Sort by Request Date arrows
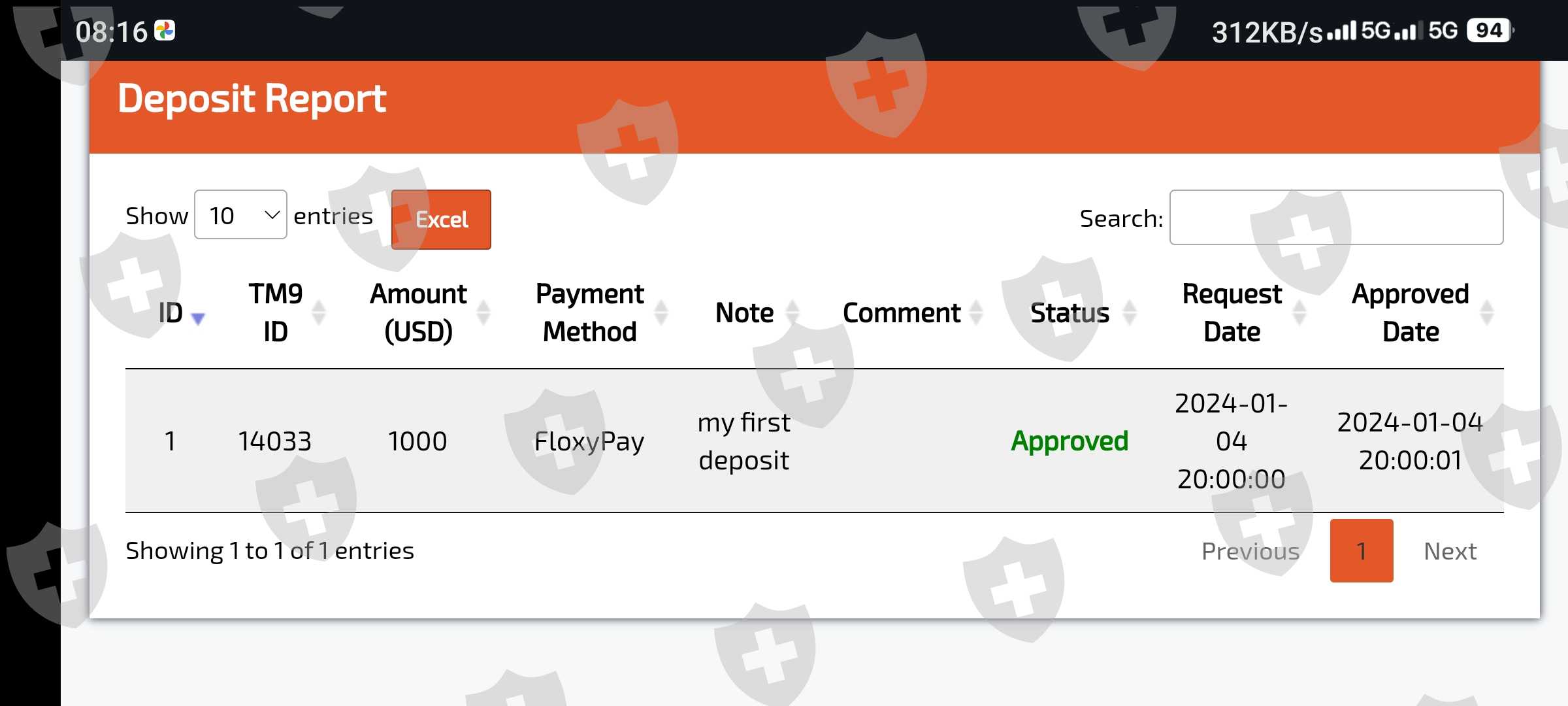Screen dimensions: 1568x706 click(x=1299, y=312)
